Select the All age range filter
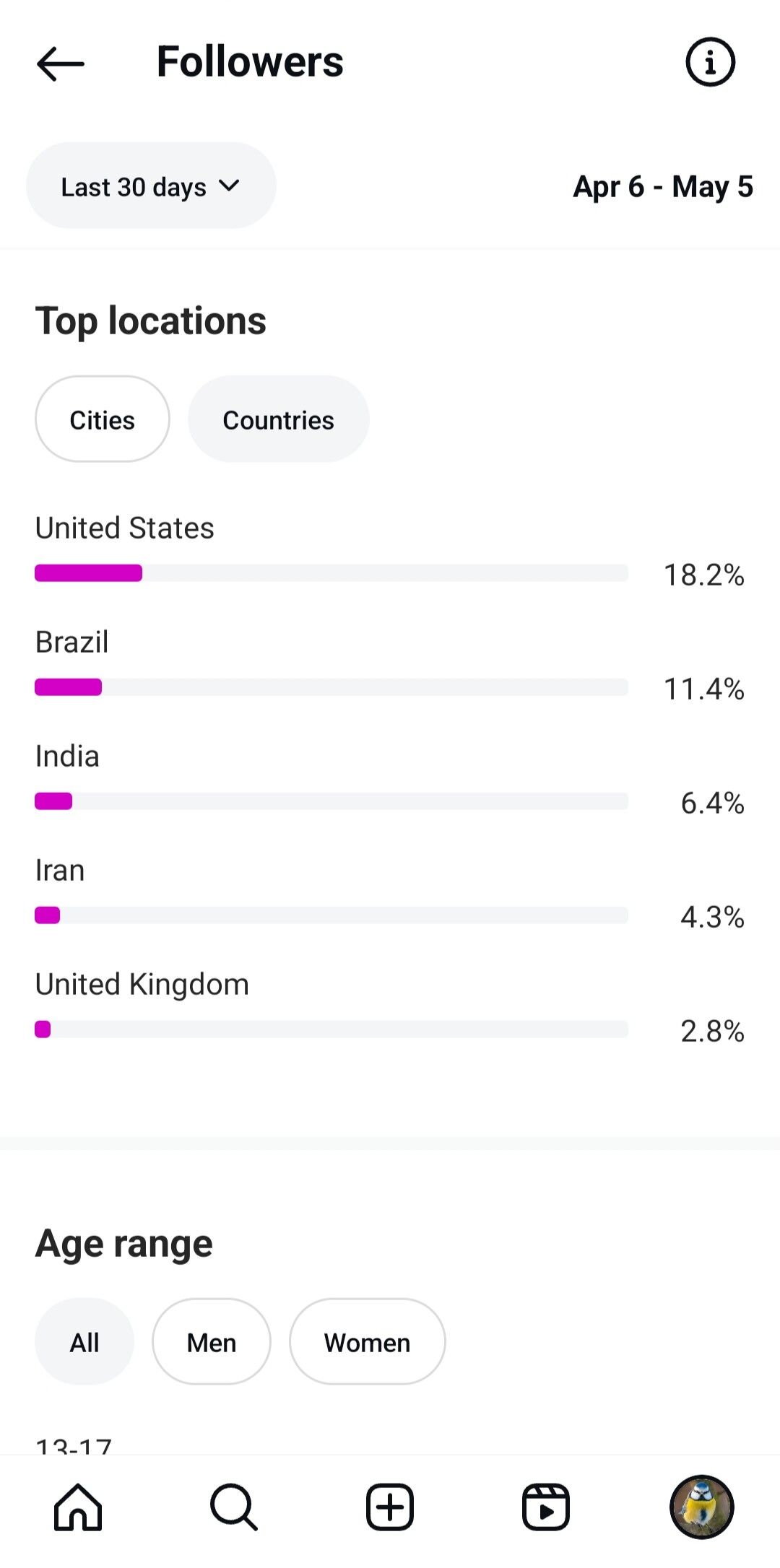The image size is (780, 1568). tap(84, 1343)
